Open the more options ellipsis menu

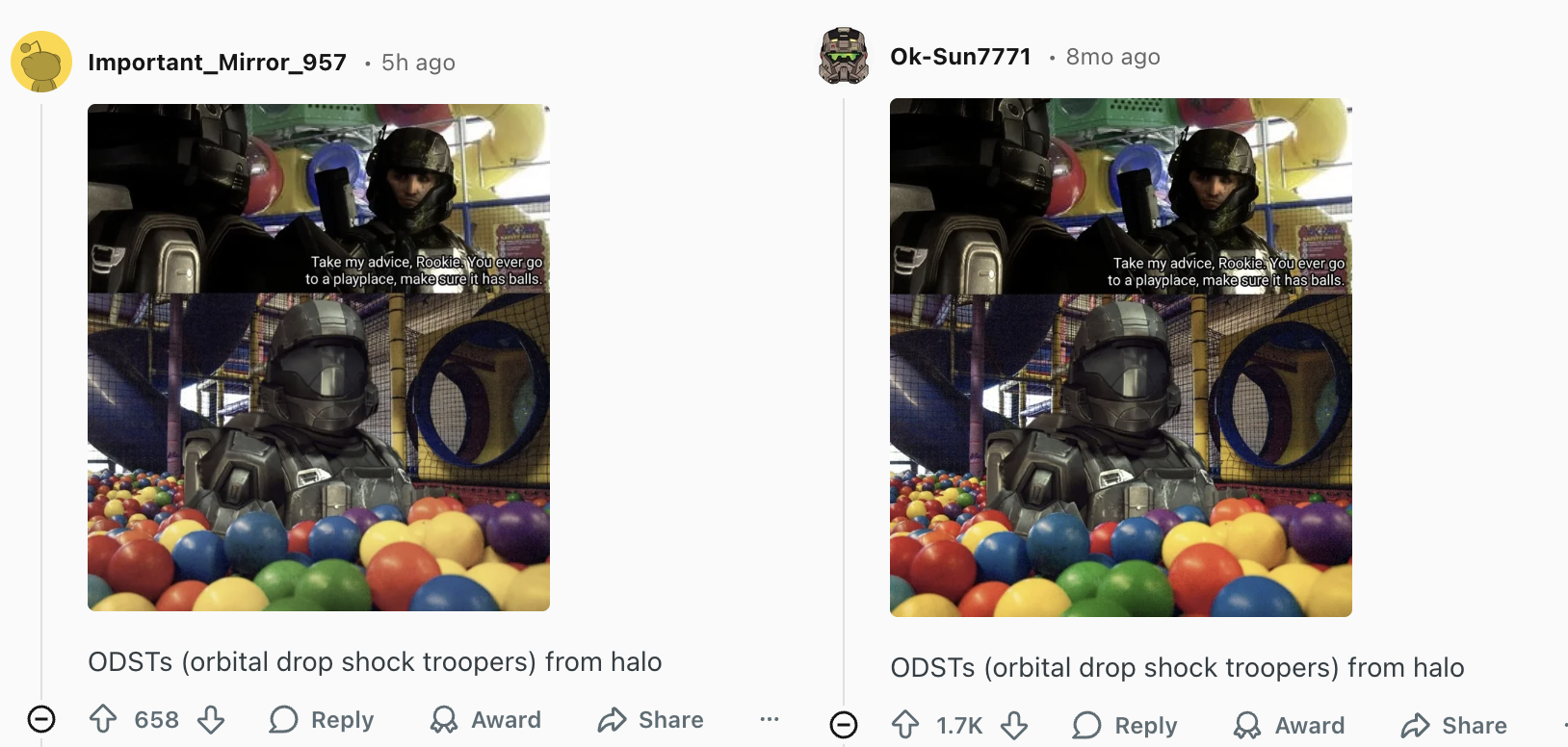pos(769,719)
